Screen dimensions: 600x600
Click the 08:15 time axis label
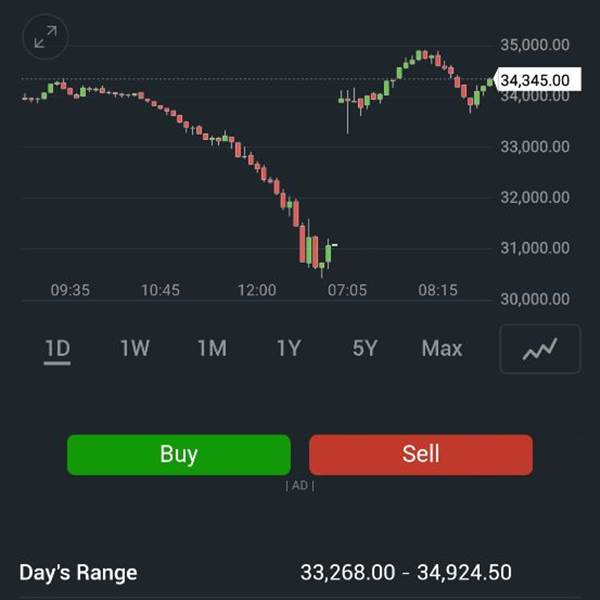click(438, 290)
